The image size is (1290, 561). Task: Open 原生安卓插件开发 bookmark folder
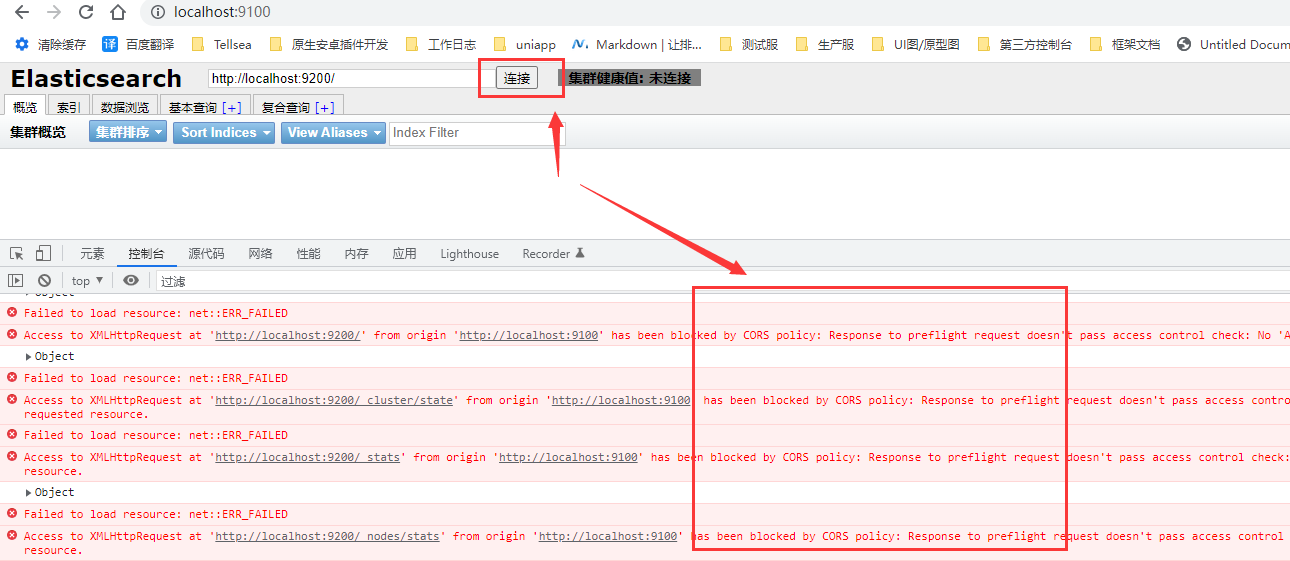(x=329, y=44)
